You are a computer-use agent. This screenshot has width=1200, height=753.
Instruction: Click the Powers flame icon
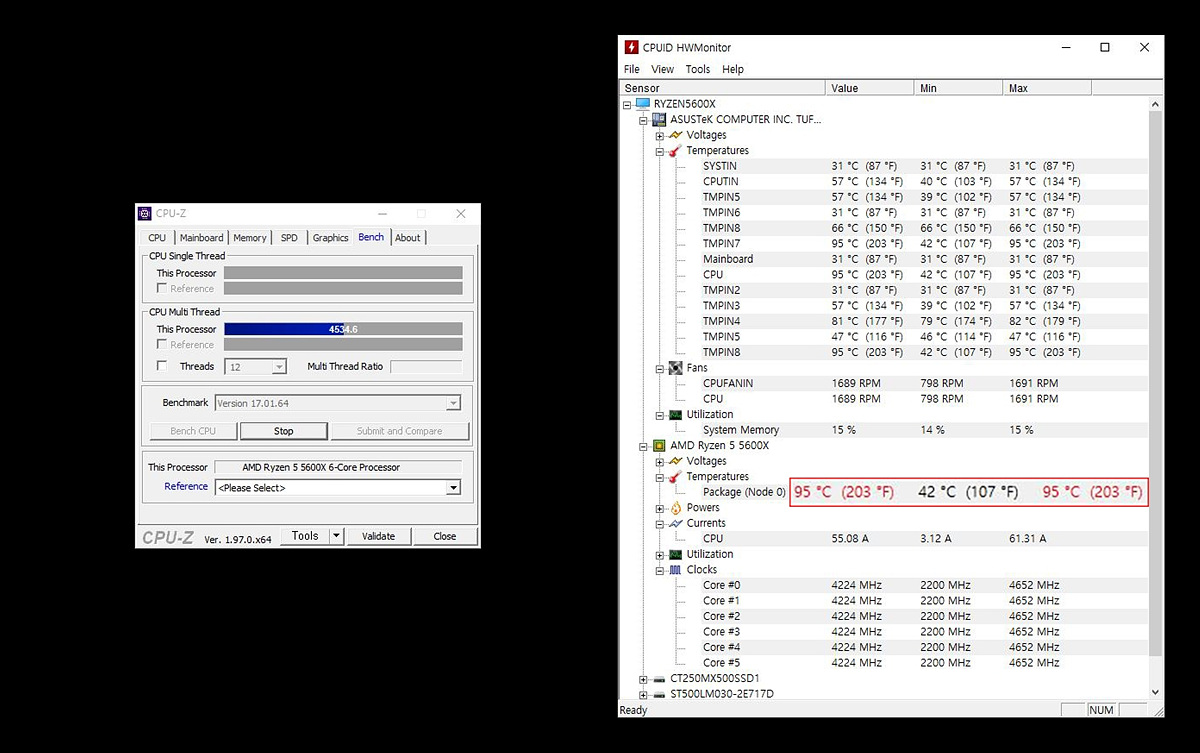[676, 508]
